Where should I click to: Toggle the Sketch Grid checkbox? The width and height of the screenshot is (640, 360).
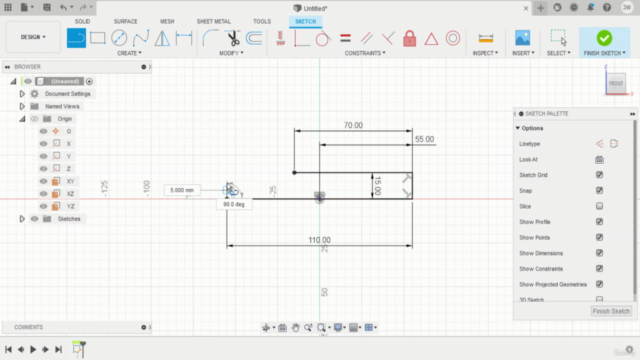coord(599,175)
